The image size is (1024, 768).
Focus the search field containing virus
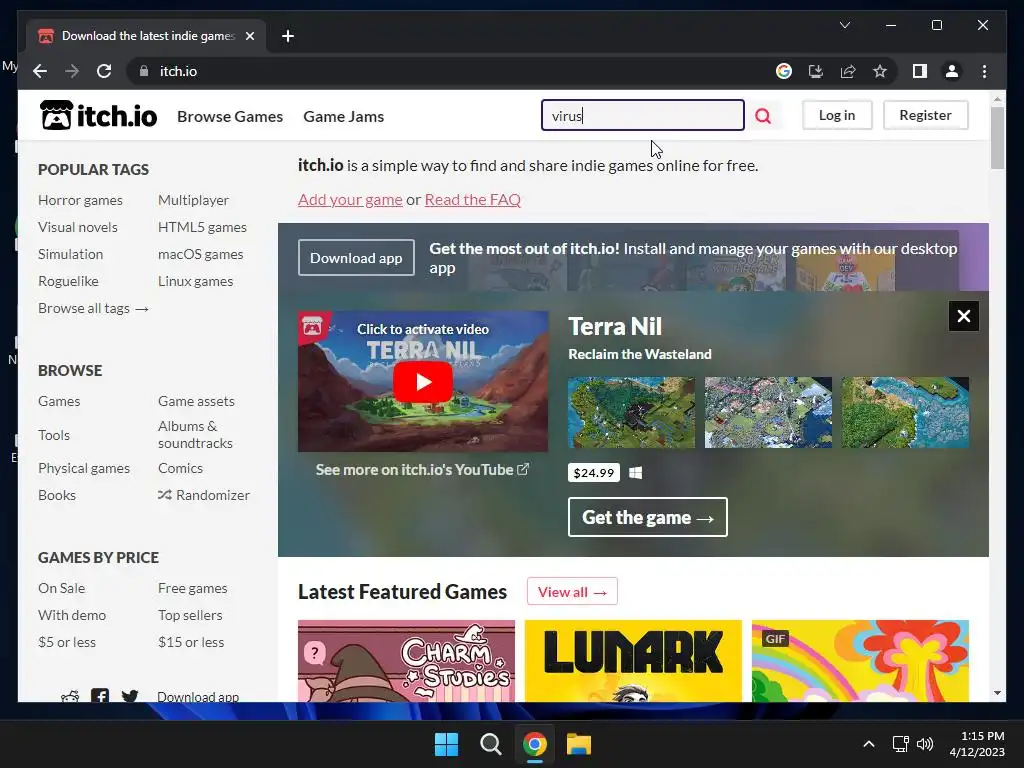(643, 115)
